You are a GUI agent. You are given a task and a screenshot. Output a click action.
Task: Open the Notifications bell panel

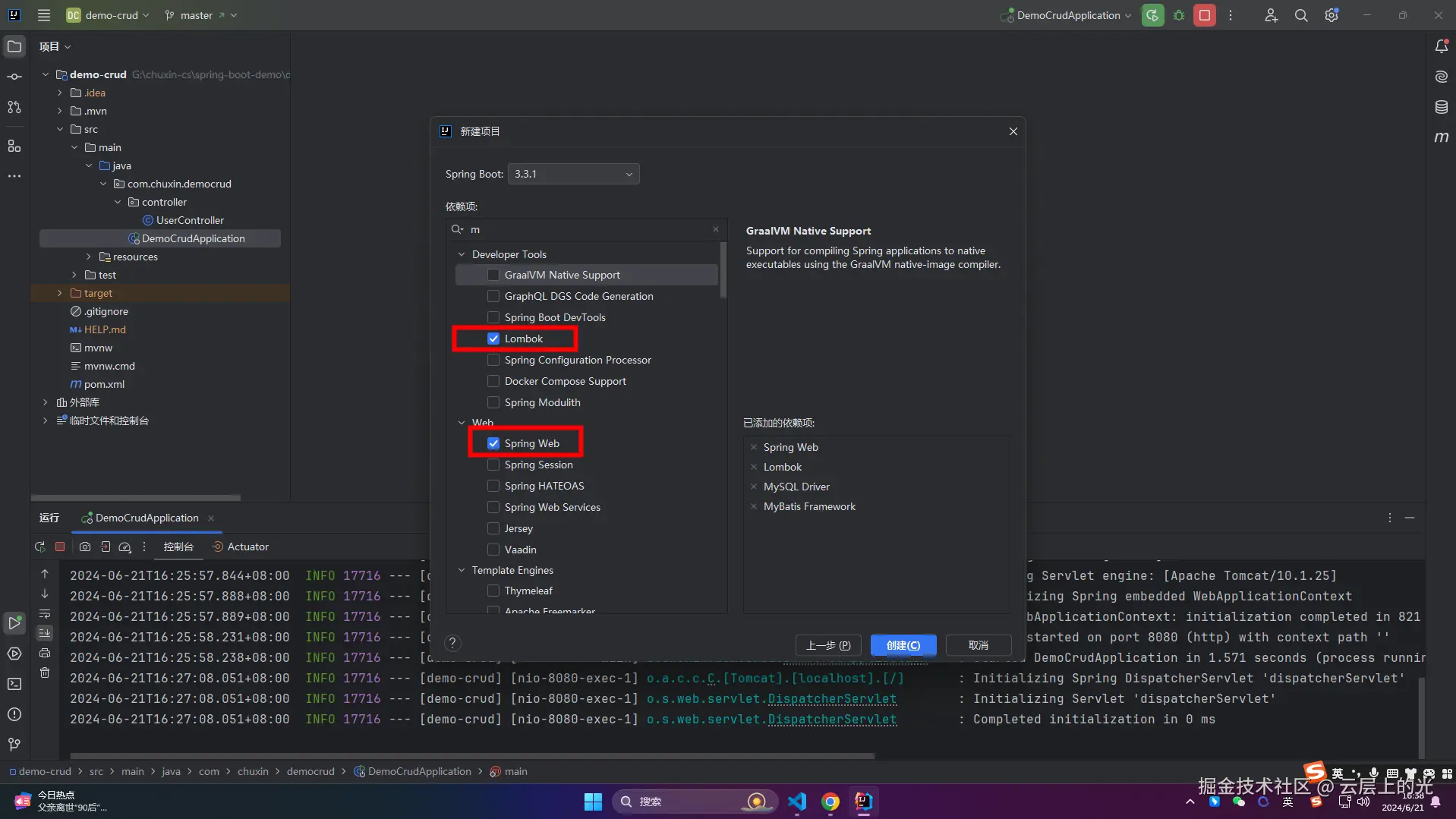(1441, 46)
